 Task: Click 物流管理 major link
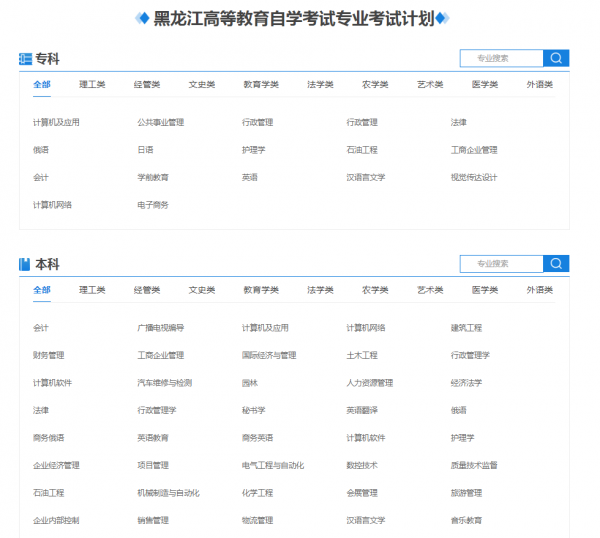pos(258,521)
